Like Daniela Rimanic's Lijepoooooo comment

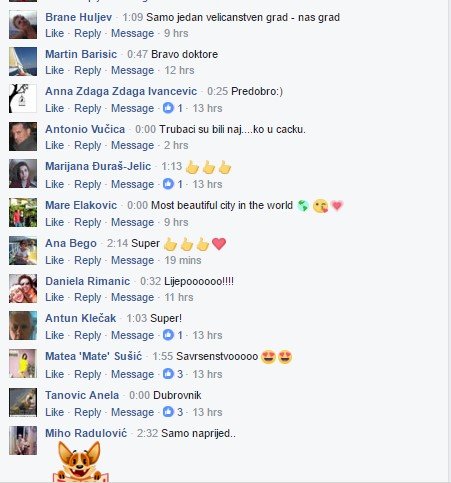point(55,297)
